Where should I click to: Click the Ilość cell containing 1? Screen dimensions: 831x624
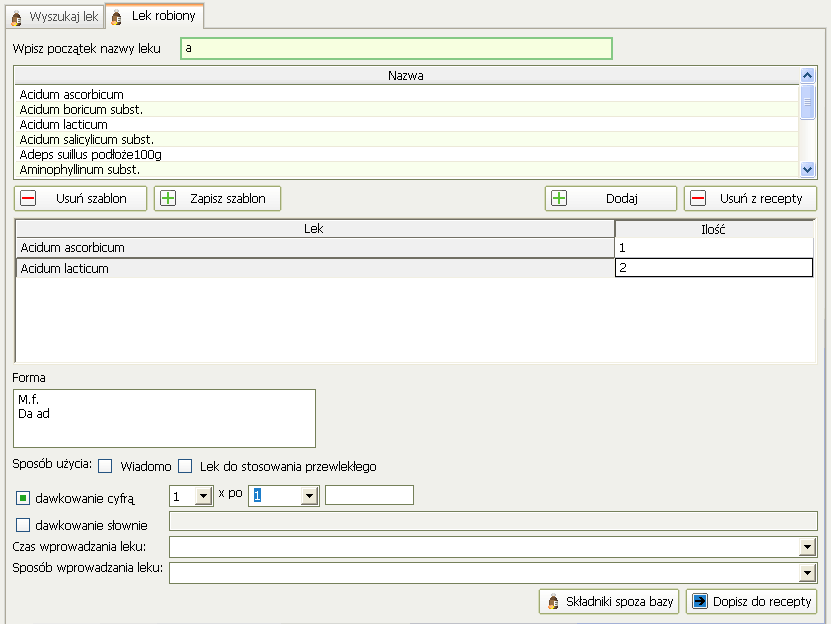pyautogui.click(x=714, y=248)
